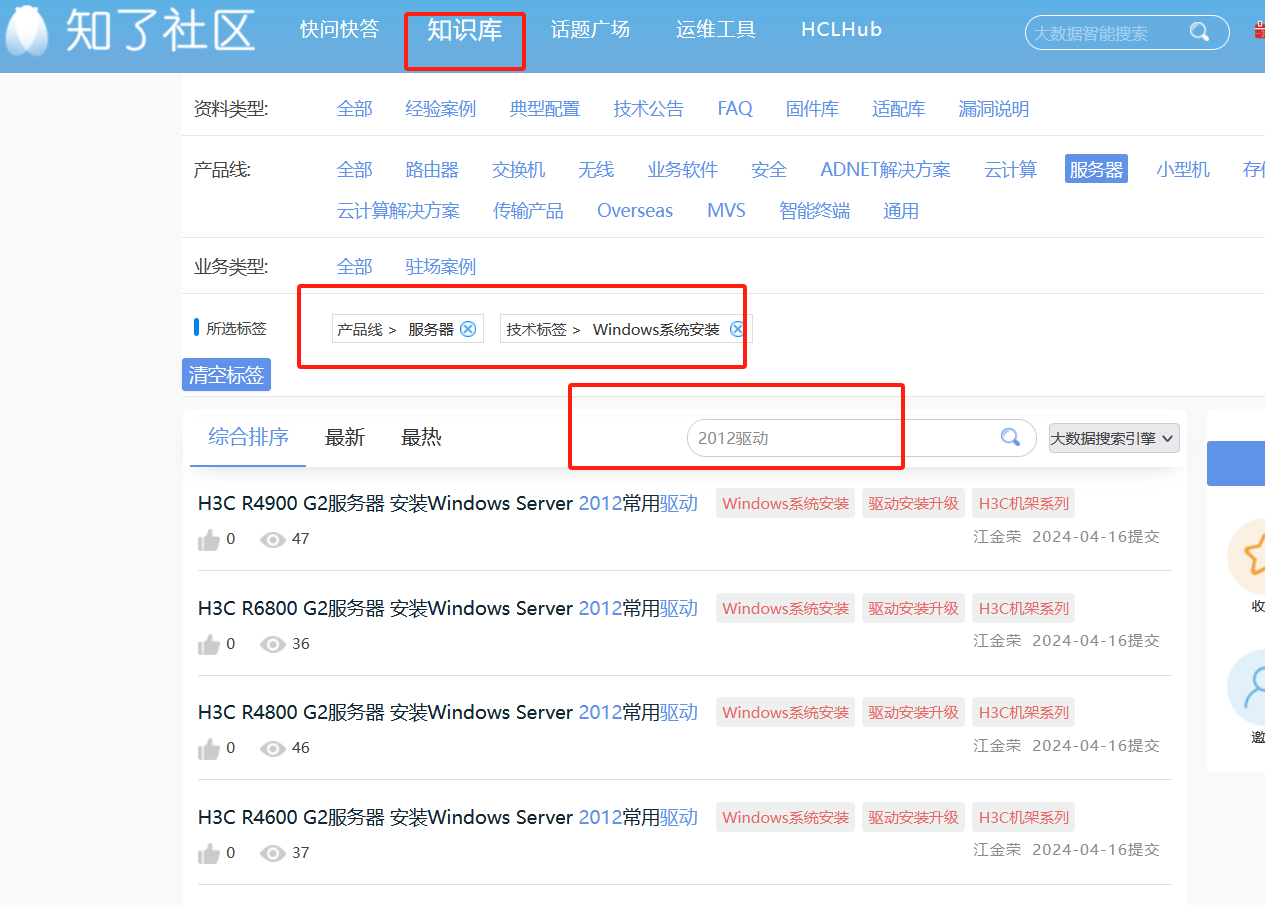1265x905 pixels.
Task: Filter by 典型配置
Action: point(545,109)
